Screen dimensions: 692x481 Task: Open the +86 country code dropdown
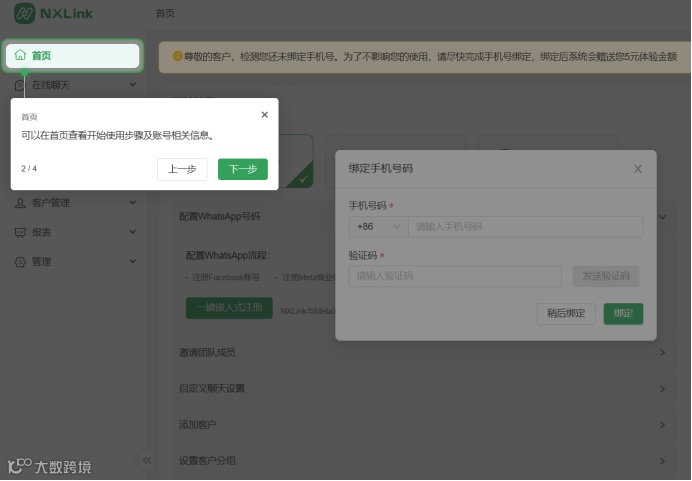378,227
